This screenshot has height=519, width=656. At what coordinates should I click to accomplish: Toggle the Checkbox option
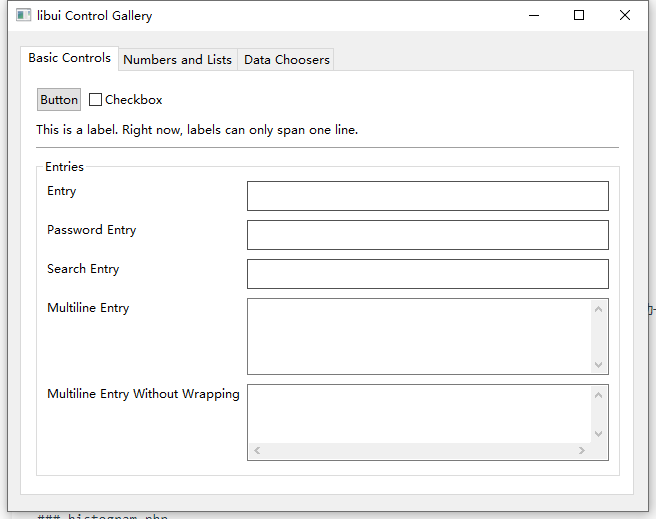96,100
